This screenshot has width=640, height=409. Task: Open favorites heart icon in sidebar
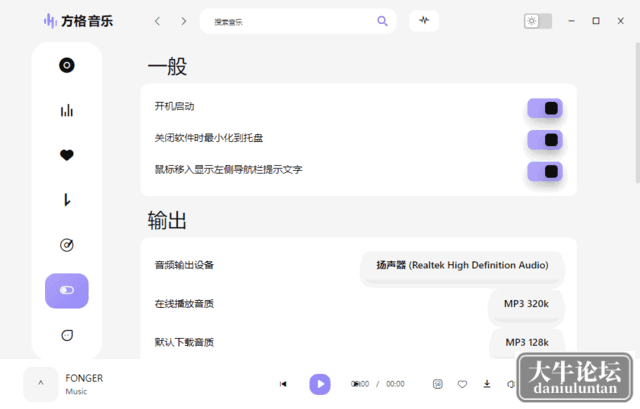tap(67, 155)
